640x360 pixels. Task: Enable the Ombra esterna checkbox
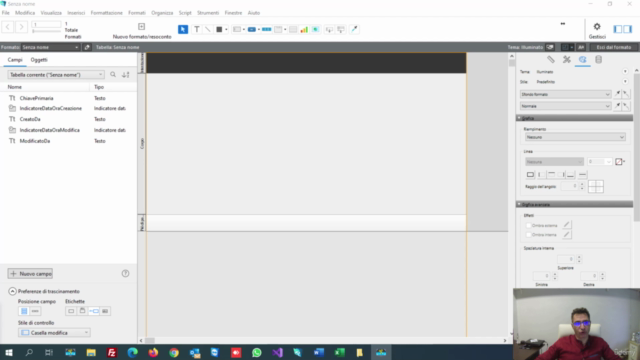click(x=529, y=225)
